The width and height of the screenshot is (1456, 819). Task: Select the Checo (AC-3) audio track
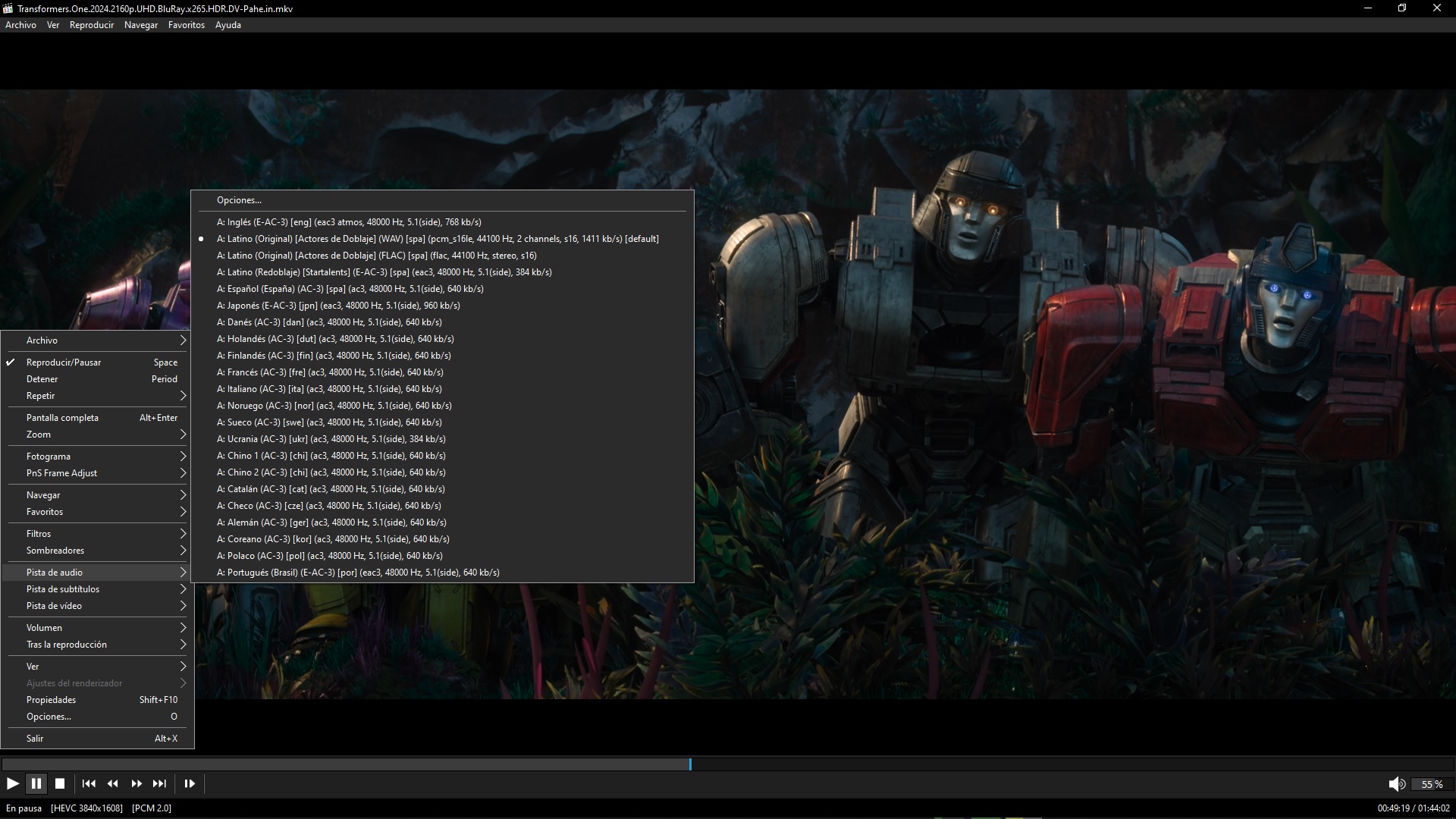click(442, 506)
